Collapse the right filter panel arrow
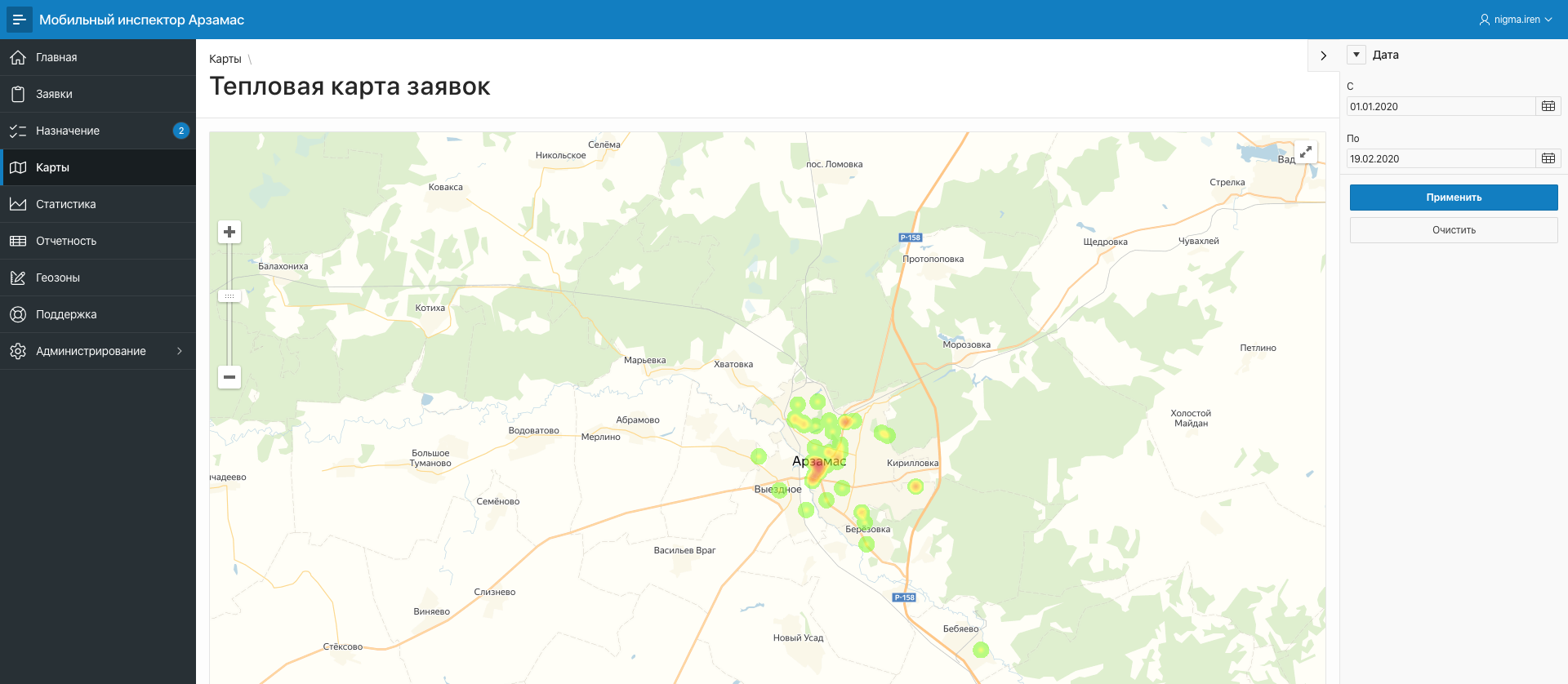 pyautogui.click(x=1324, y=56)
